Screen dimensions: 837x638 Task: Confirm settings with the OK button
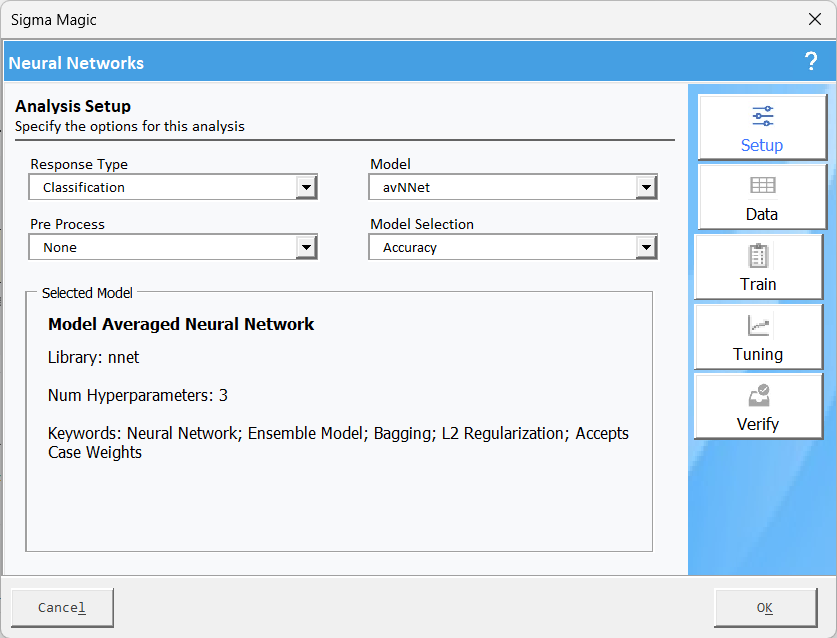(764, 607)
